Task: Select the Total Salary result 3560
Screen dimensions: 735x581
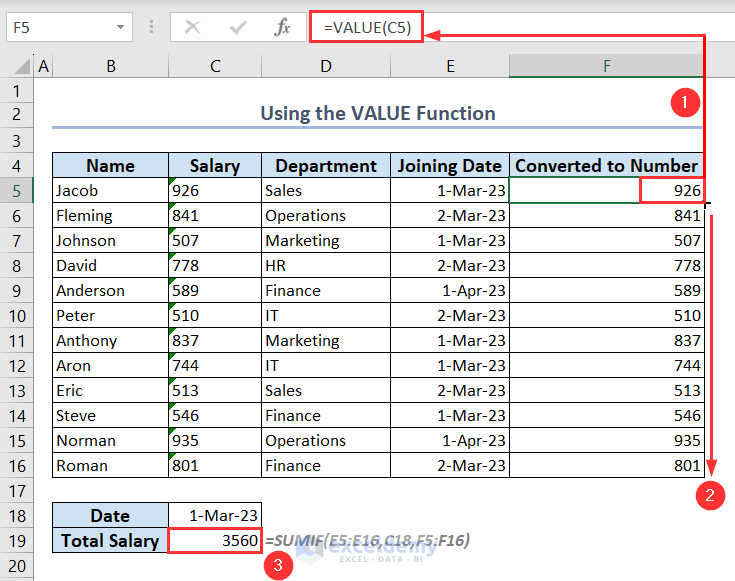Action: pos(215,541)
